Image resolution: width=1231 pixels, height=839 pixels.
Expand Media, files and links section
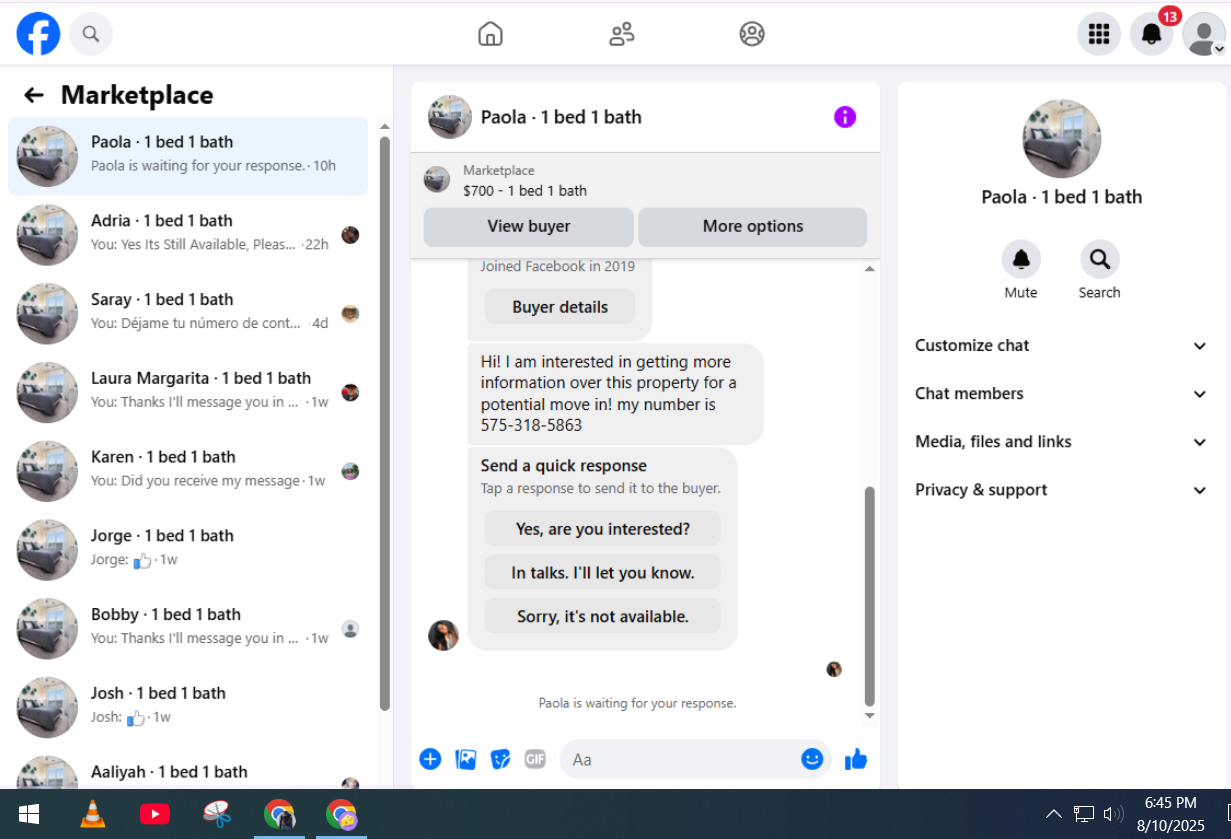pyautogui.click(x=1061, y=441)
